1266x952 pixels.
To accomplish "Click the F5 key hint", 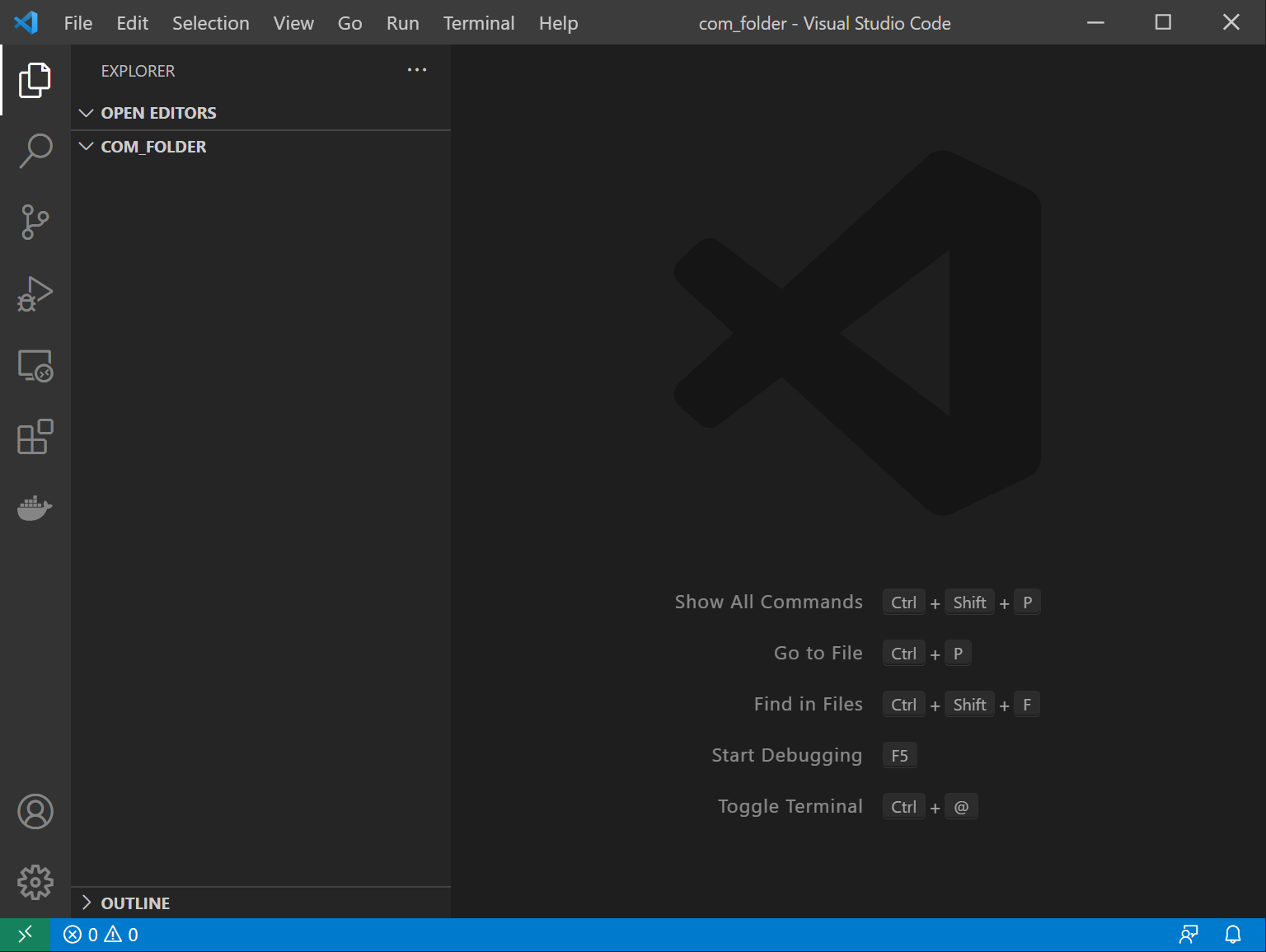I will [899, 756].
